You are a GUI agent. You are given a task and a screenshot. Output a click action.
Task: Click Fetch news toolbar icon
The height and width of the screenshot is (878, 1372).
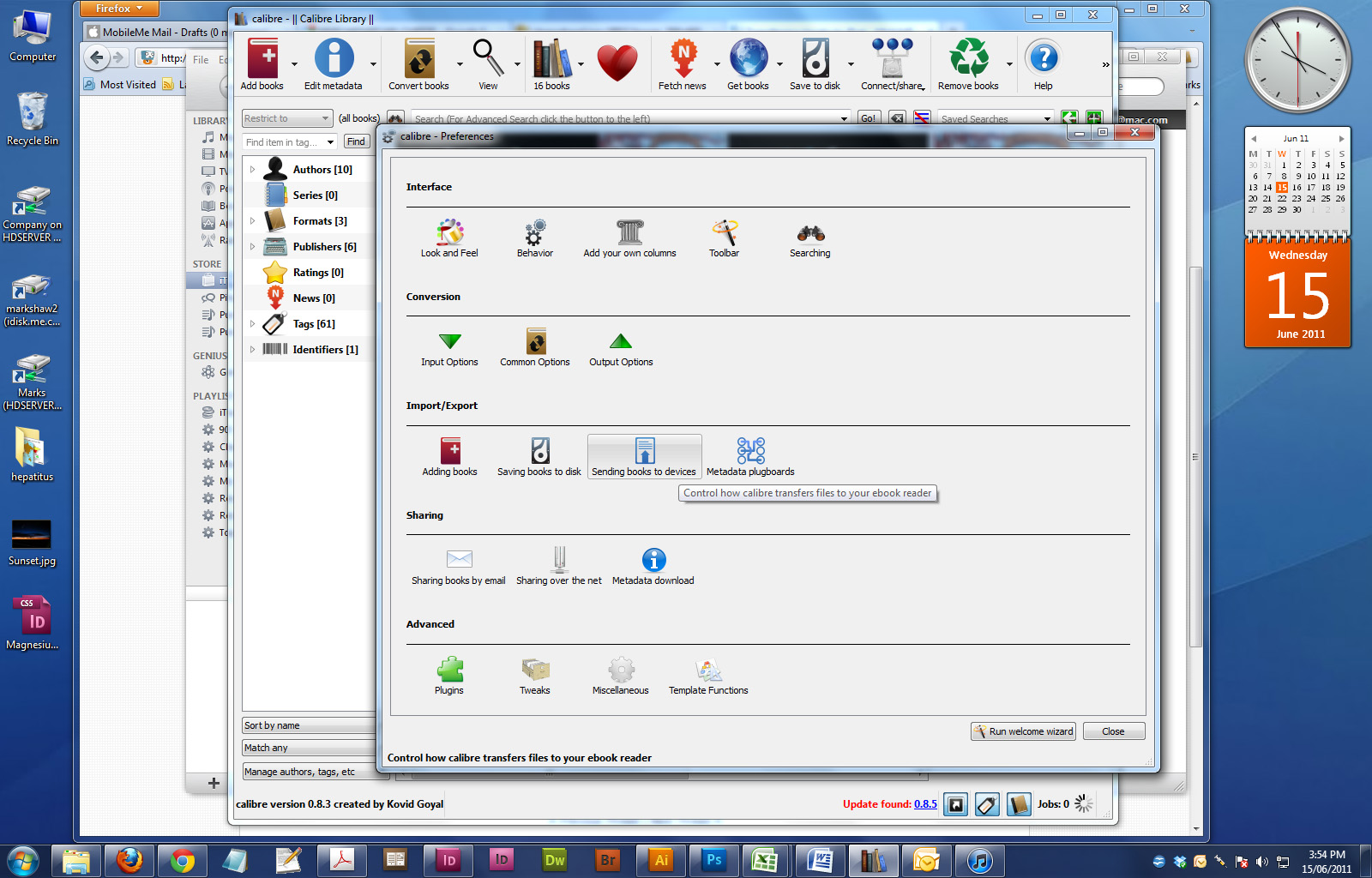click(683, 64)
